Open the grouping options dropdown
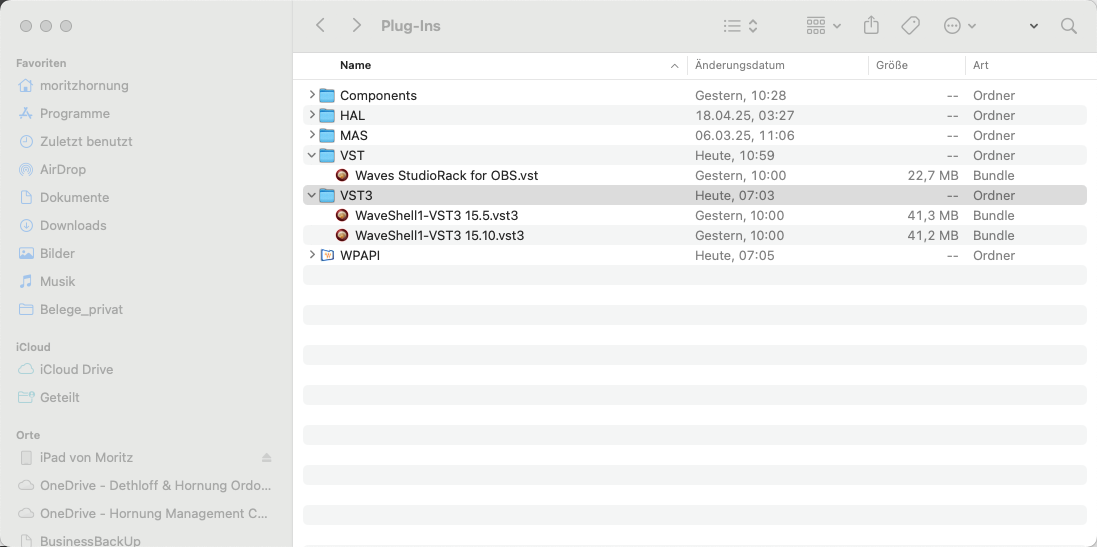This screenshot has width=1097, height=547. coord(823,26)
